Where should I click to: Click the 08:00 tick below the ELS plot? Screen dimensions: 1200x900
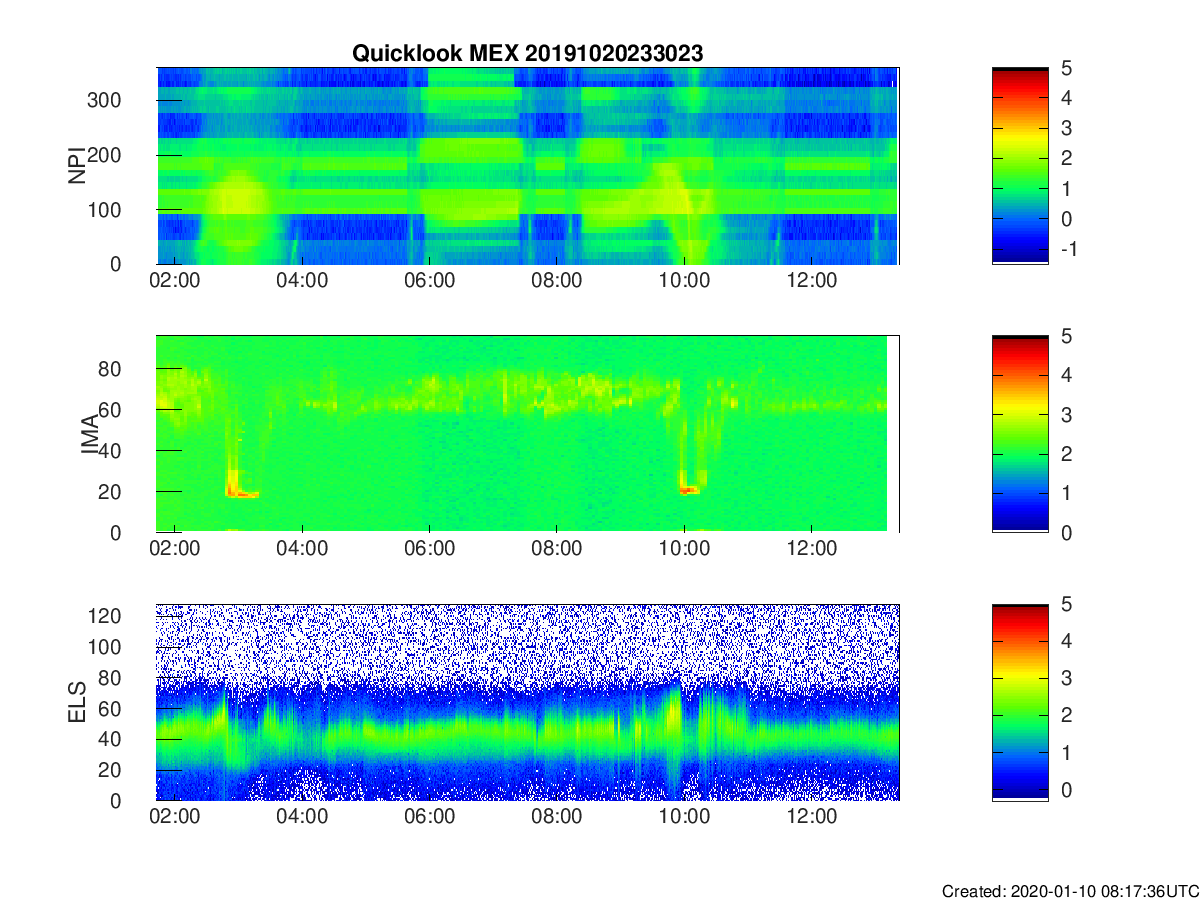click(x=557, y=818)
